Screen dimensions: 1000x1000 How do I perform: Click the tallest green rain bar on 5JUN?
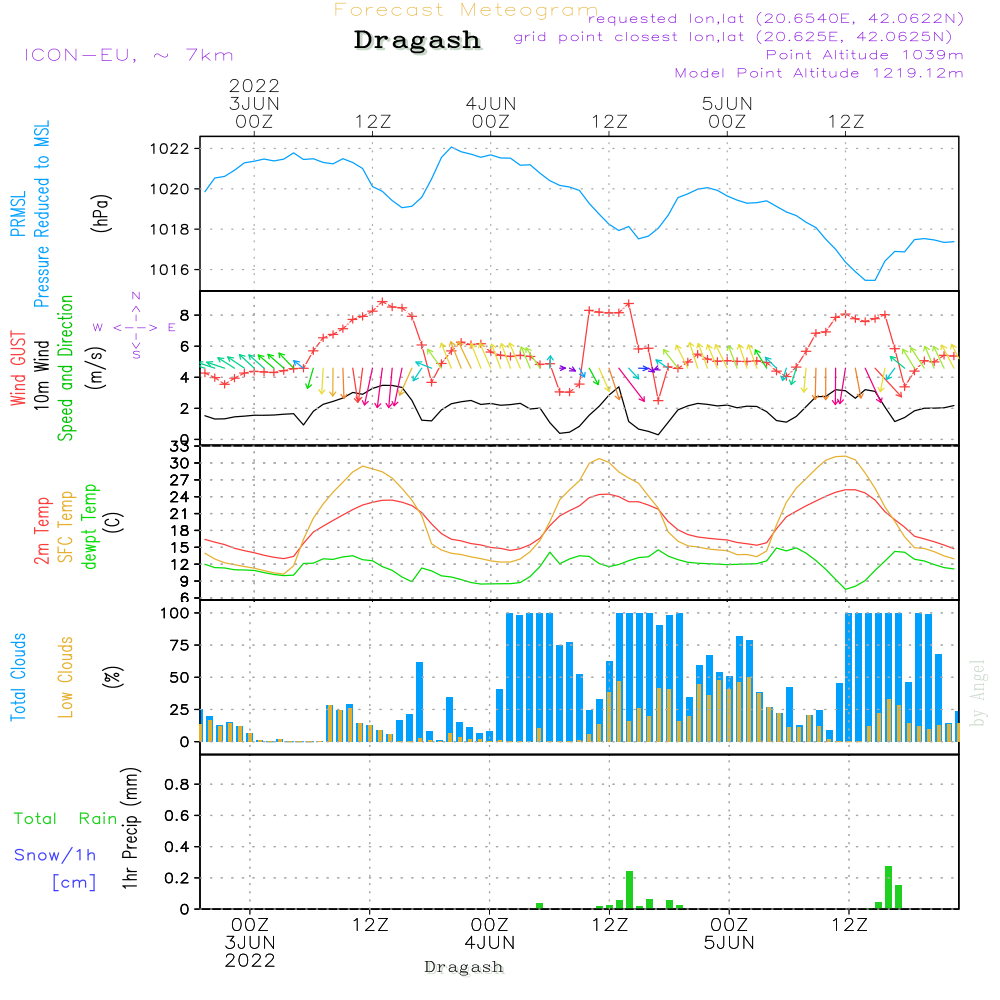tap(888, 887)
